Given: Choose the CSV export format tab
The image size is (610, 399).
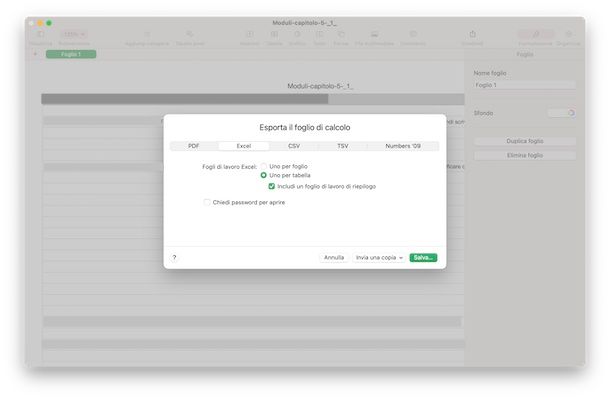Looking at the screenshot, I should tap(294, 146).
